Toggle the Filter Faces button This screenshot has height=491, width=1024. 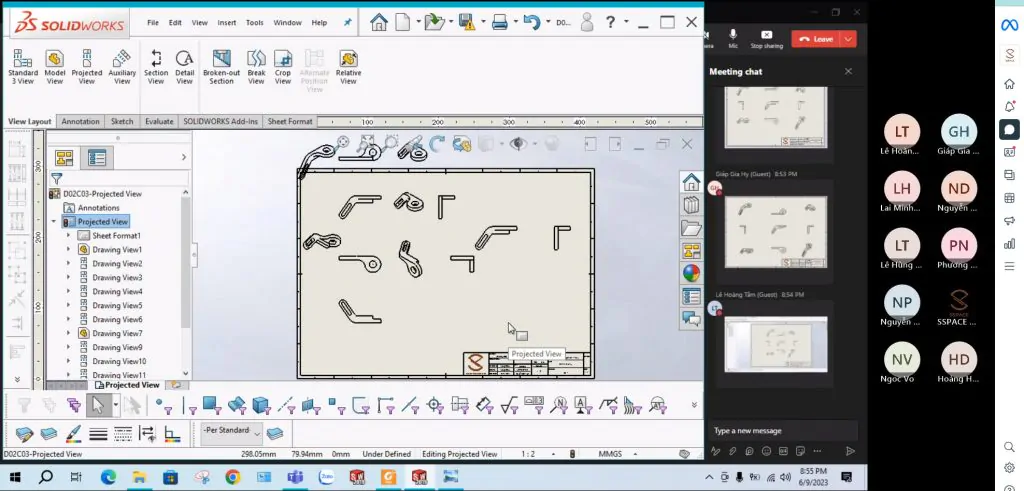pyautogui.click(x=212, y=405)
